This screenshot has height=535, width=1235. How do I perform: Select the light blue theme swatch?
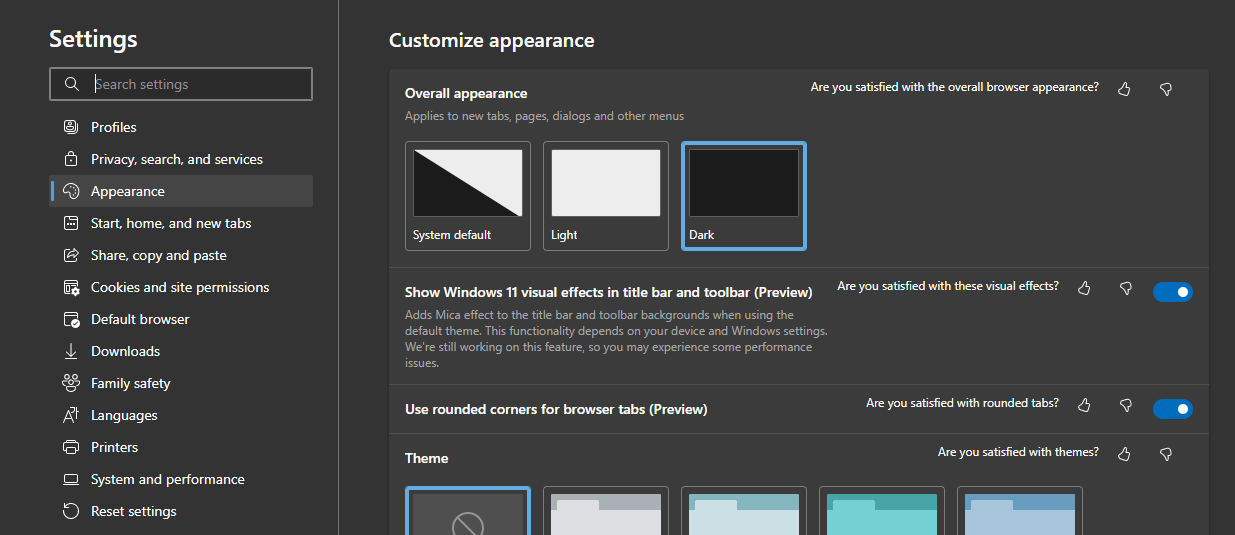coord(1020,511)
